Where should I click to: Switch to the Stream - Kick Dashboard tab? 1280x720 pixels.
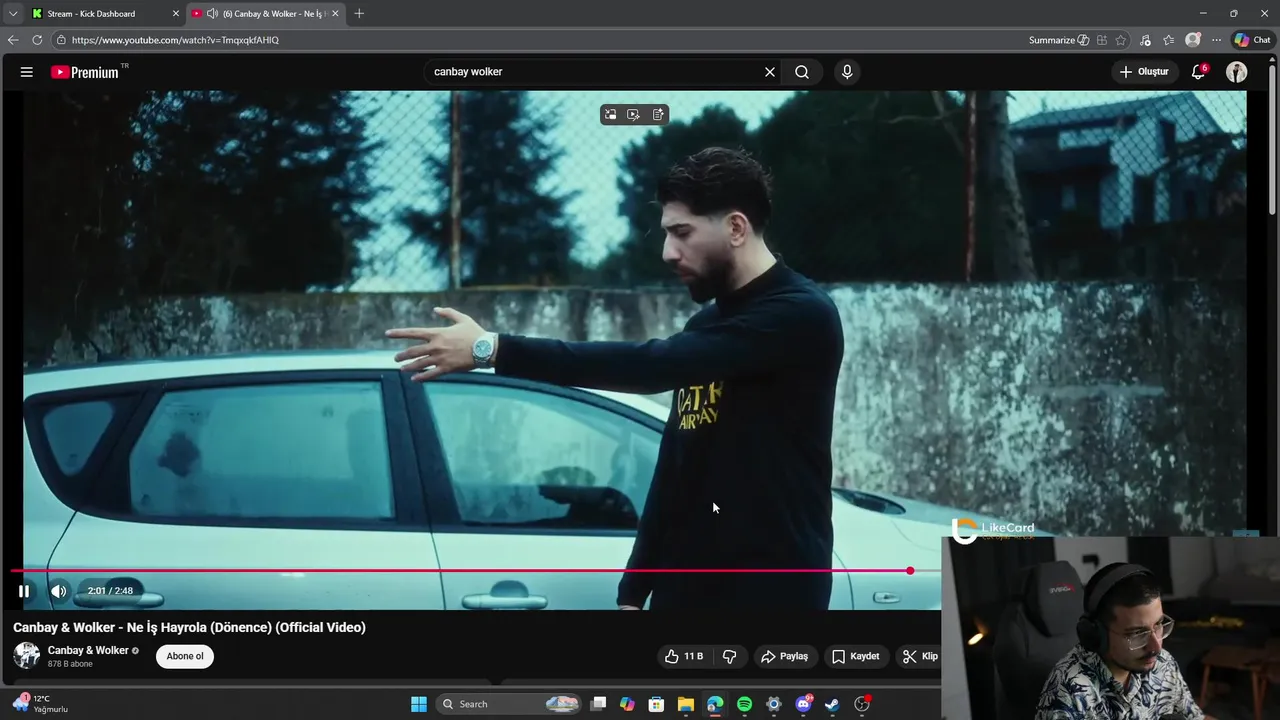(104, 13)
